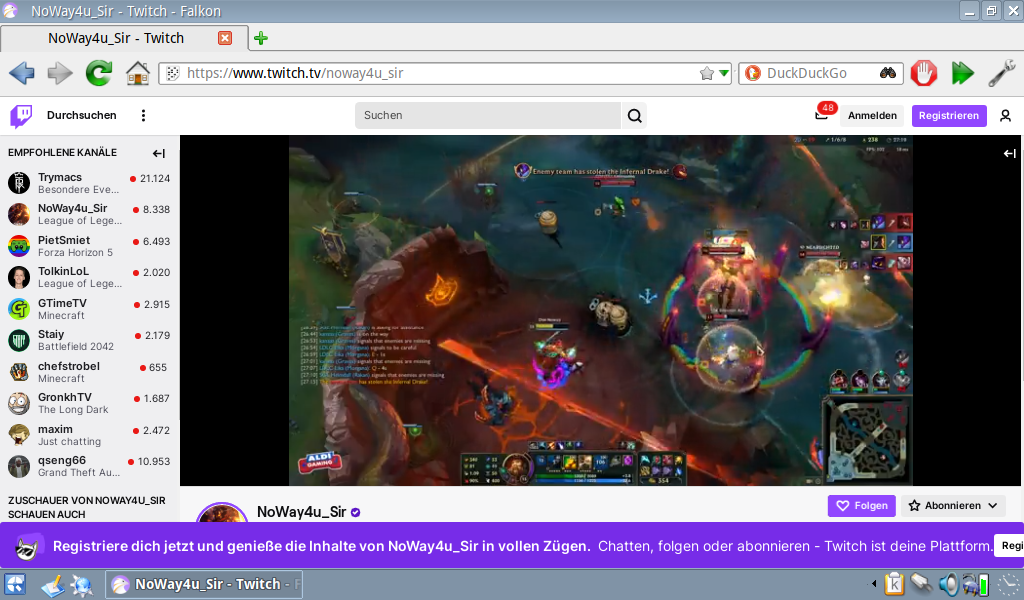Click the clipboard tray icon

(x=894, y=584)
